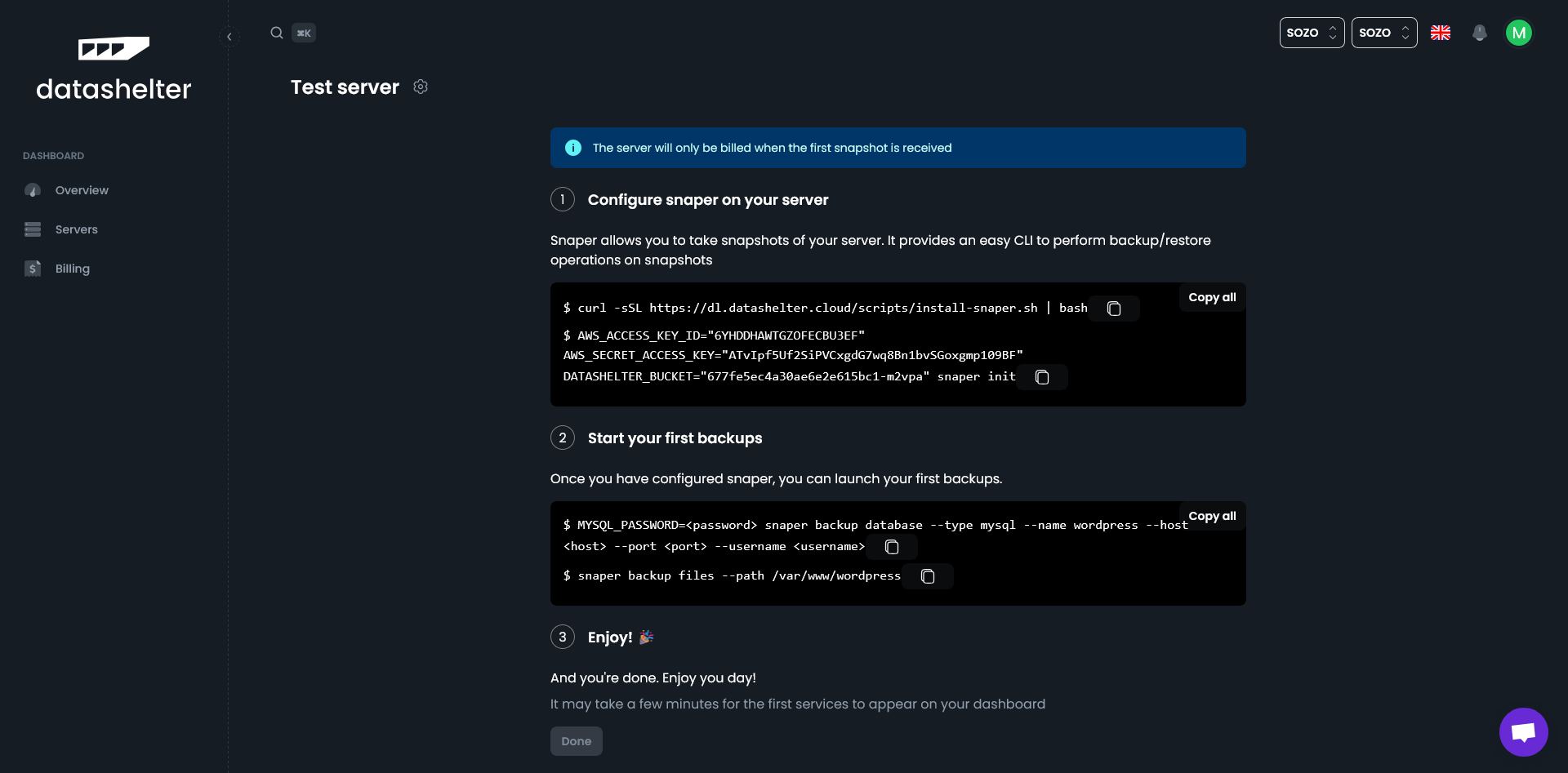Open the Servers section
Screen dimensions: 1568x773
pos(76,229)
